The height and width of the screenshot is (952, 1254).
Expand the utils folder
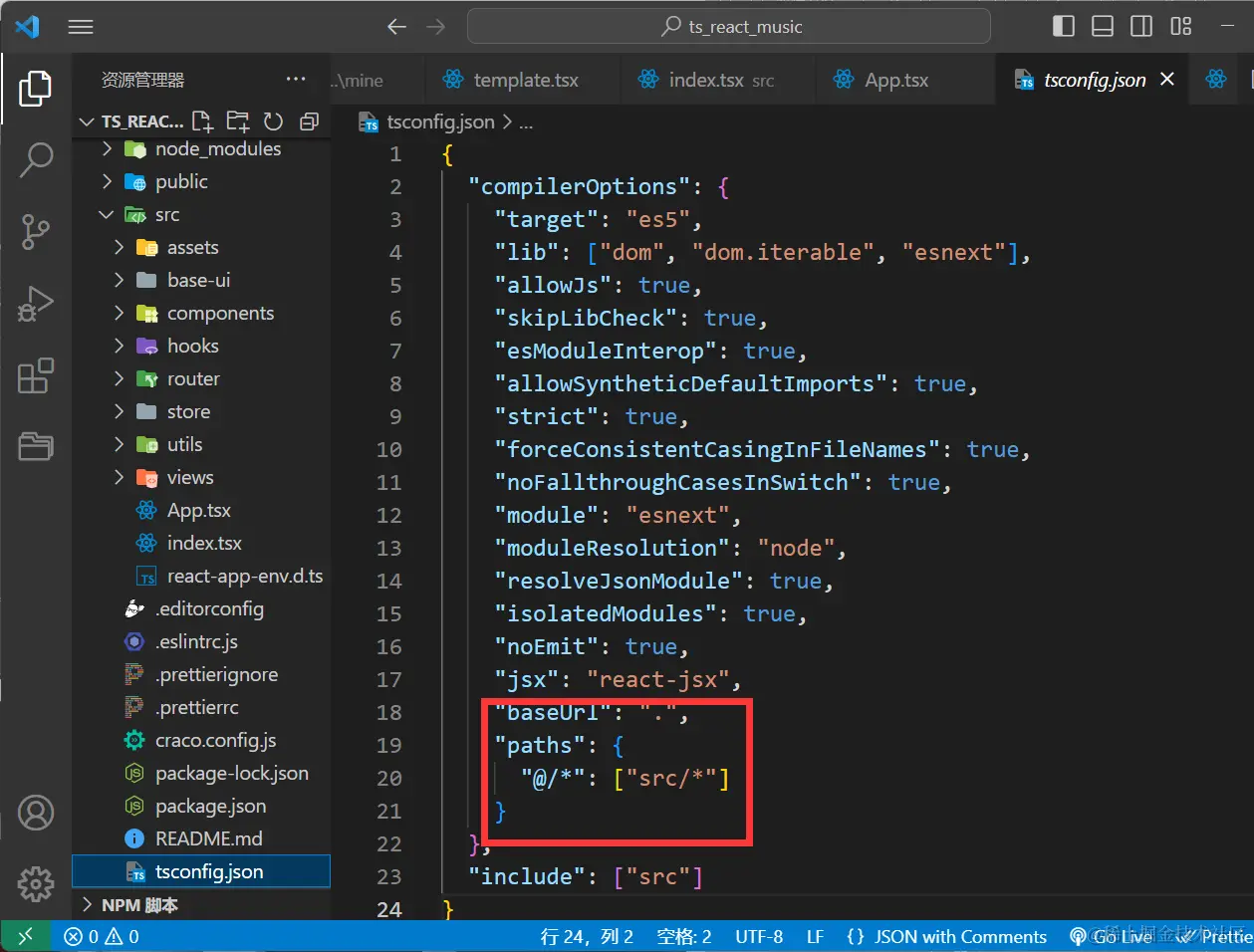click(120, 444)
